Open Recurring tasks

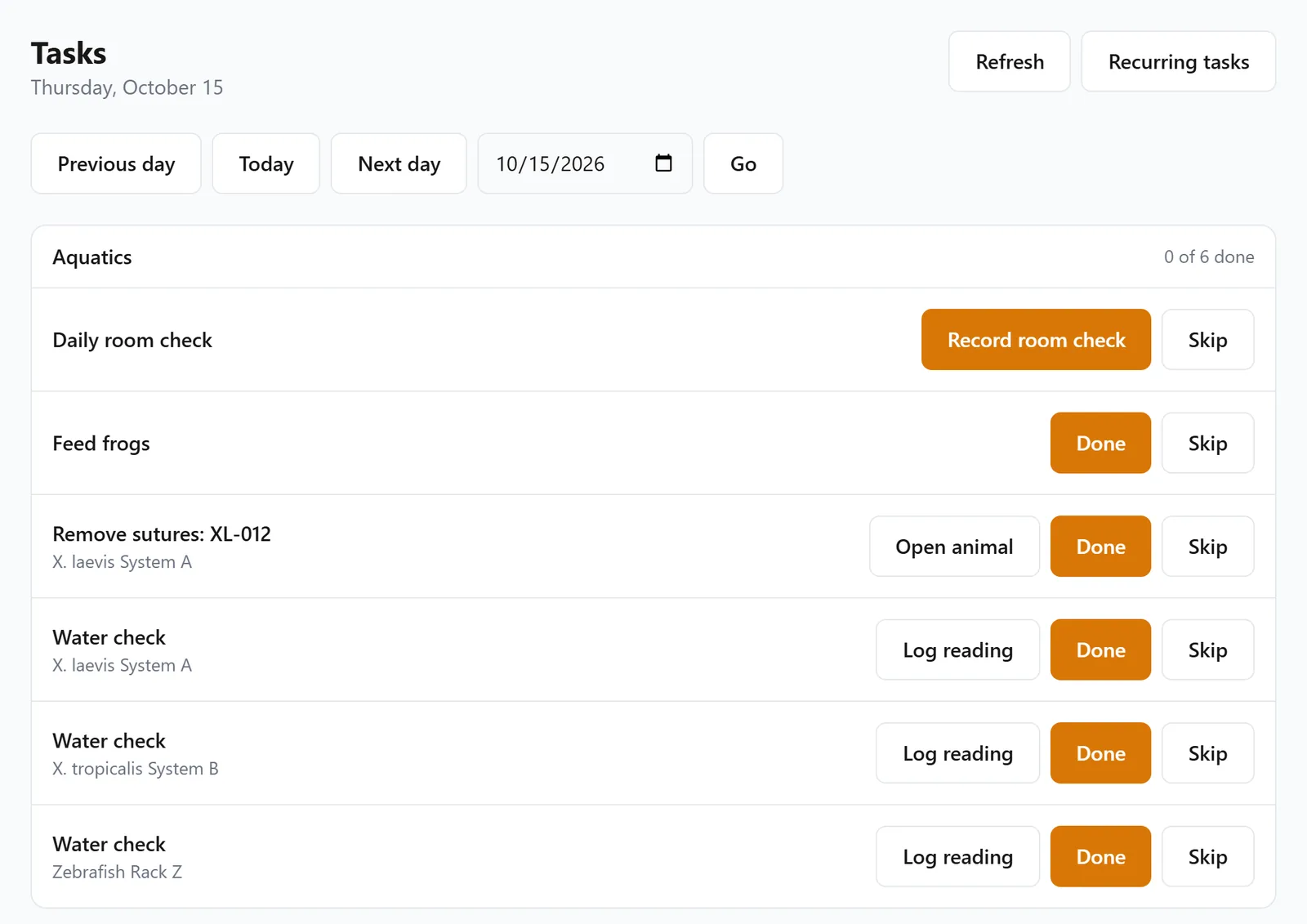pyautogui.click(x=1179, y=61)
